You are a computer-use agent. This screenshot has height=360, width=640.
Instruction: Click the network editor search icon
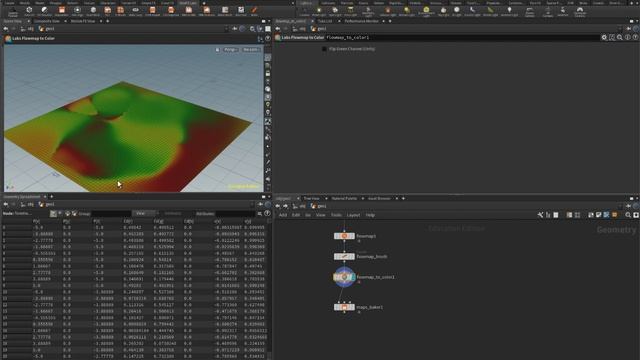pyautogui.click(x=628, y=215)
